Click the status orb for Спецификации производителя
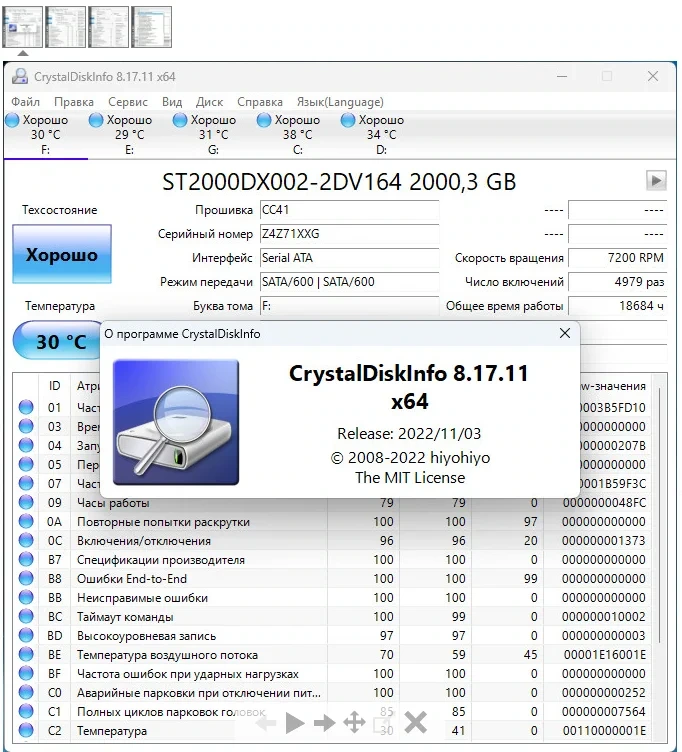 (26, 559)
